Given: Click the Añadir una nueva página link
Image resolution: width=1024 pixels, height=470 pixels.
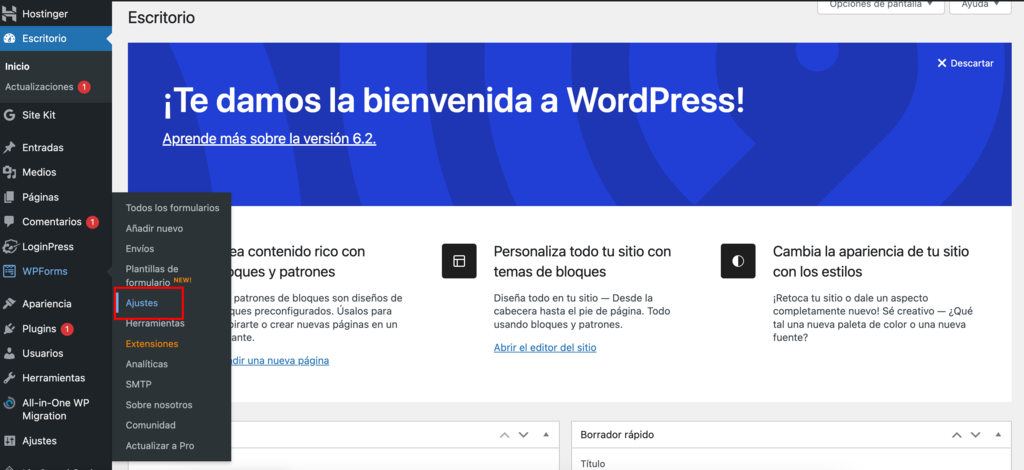Looking at the screenshot, I should (x=280, y=360).
